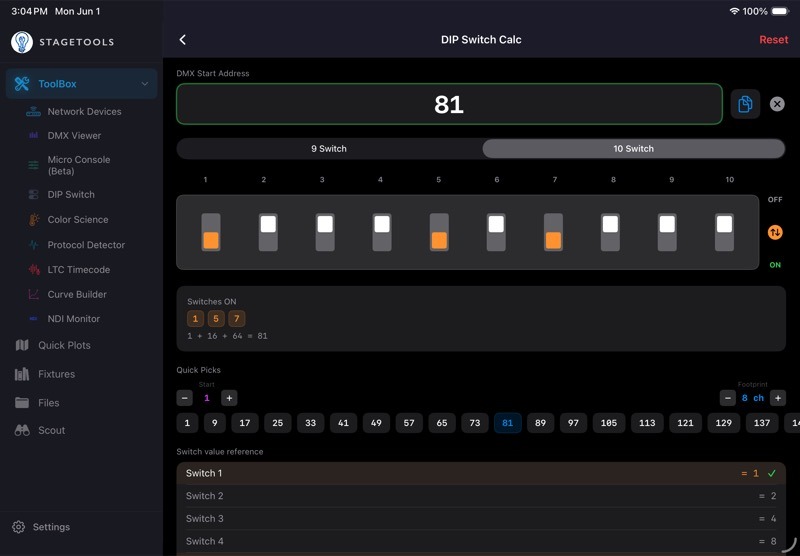Pick quick address 33
The height and width of the screenshot is (556, 800).
click(x=310, y=423)
